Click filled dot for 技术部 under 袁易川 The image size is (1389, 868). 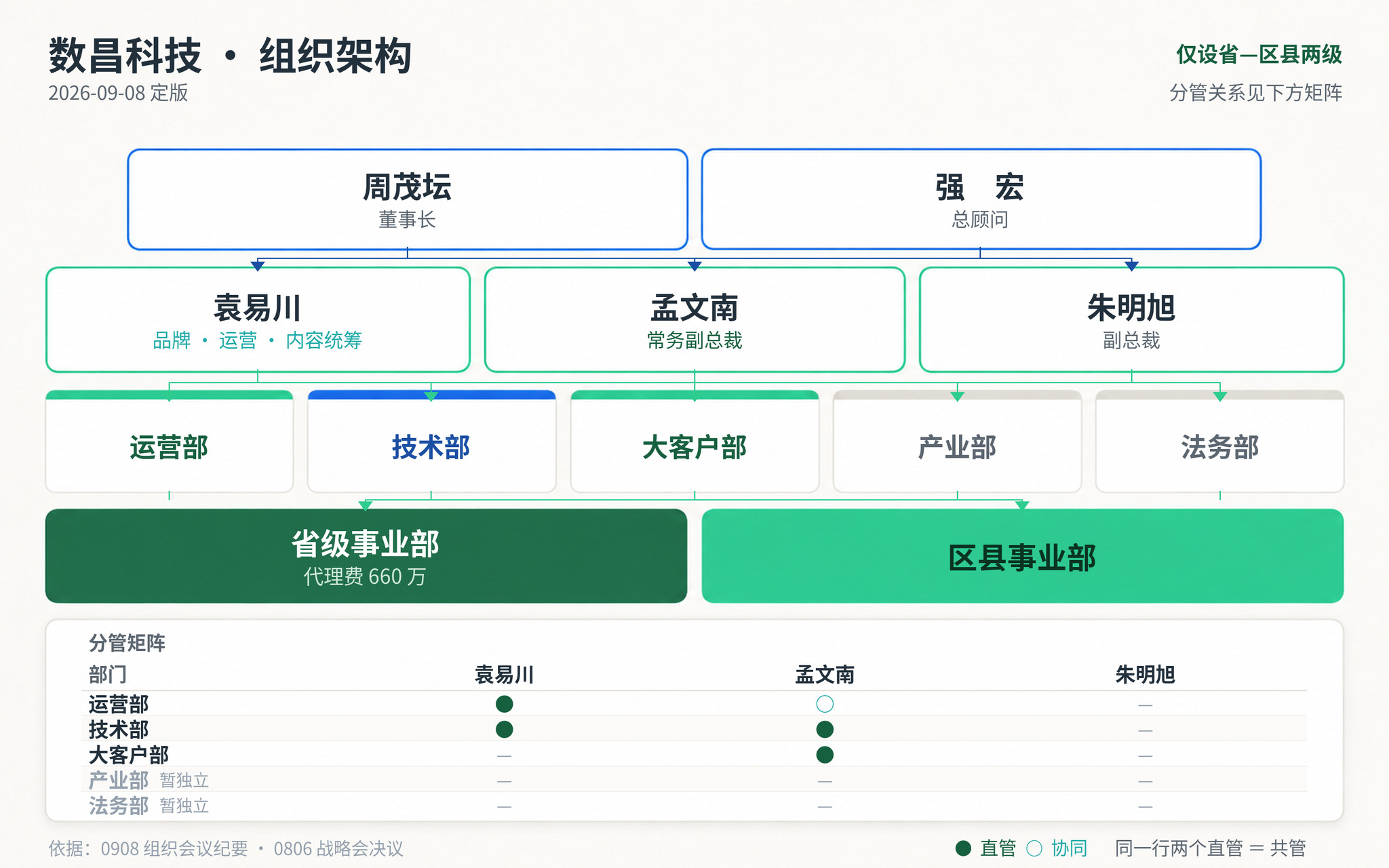click(505, 730)
